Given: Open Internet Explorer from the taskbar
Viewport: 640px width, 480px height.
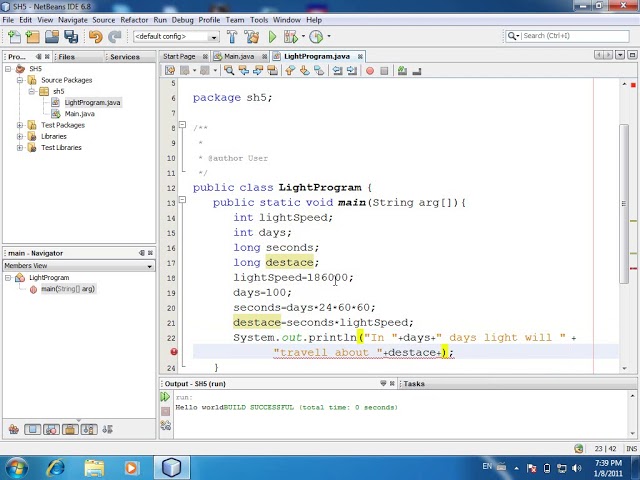Looking at the screenshot, I should pos(56,468).
